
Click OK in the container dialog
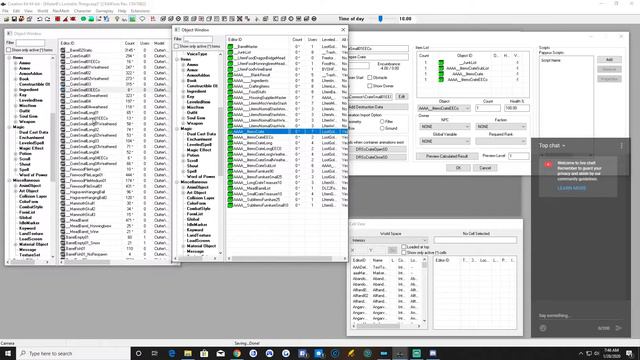[x=458, y=168]
